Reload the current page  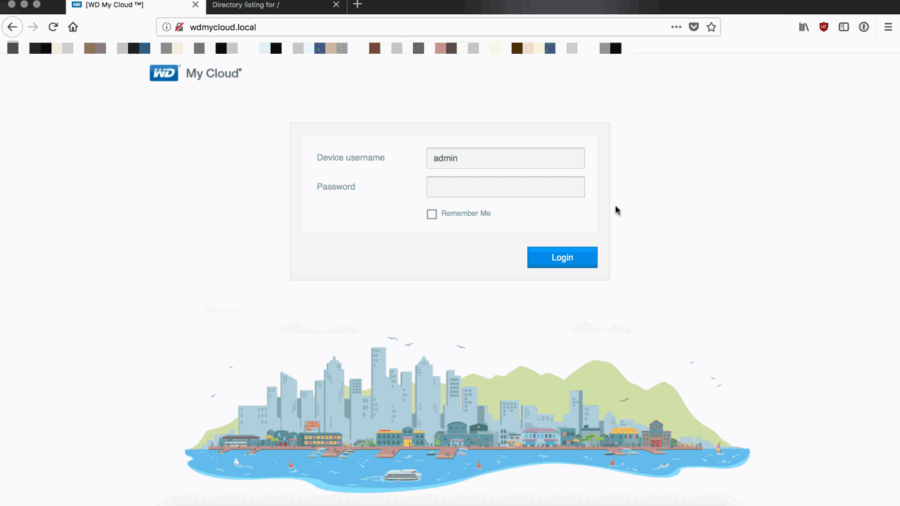[53, 27]
